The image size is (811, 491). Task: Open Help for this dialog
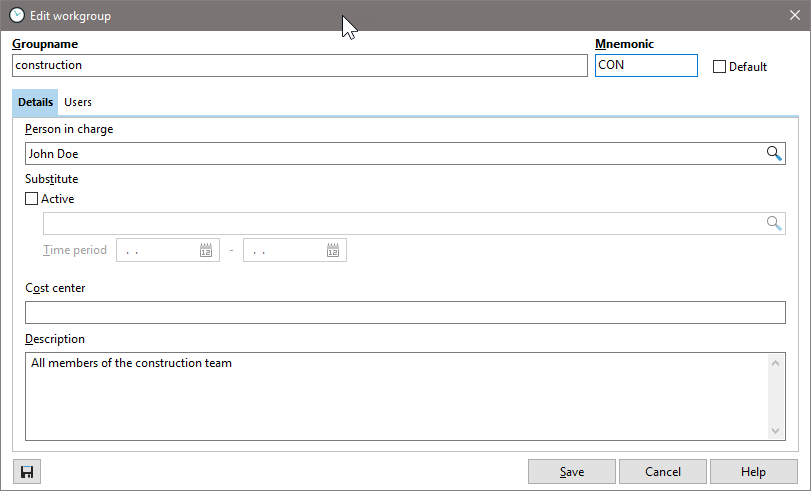pyautogui.click(x=753, y=472)
